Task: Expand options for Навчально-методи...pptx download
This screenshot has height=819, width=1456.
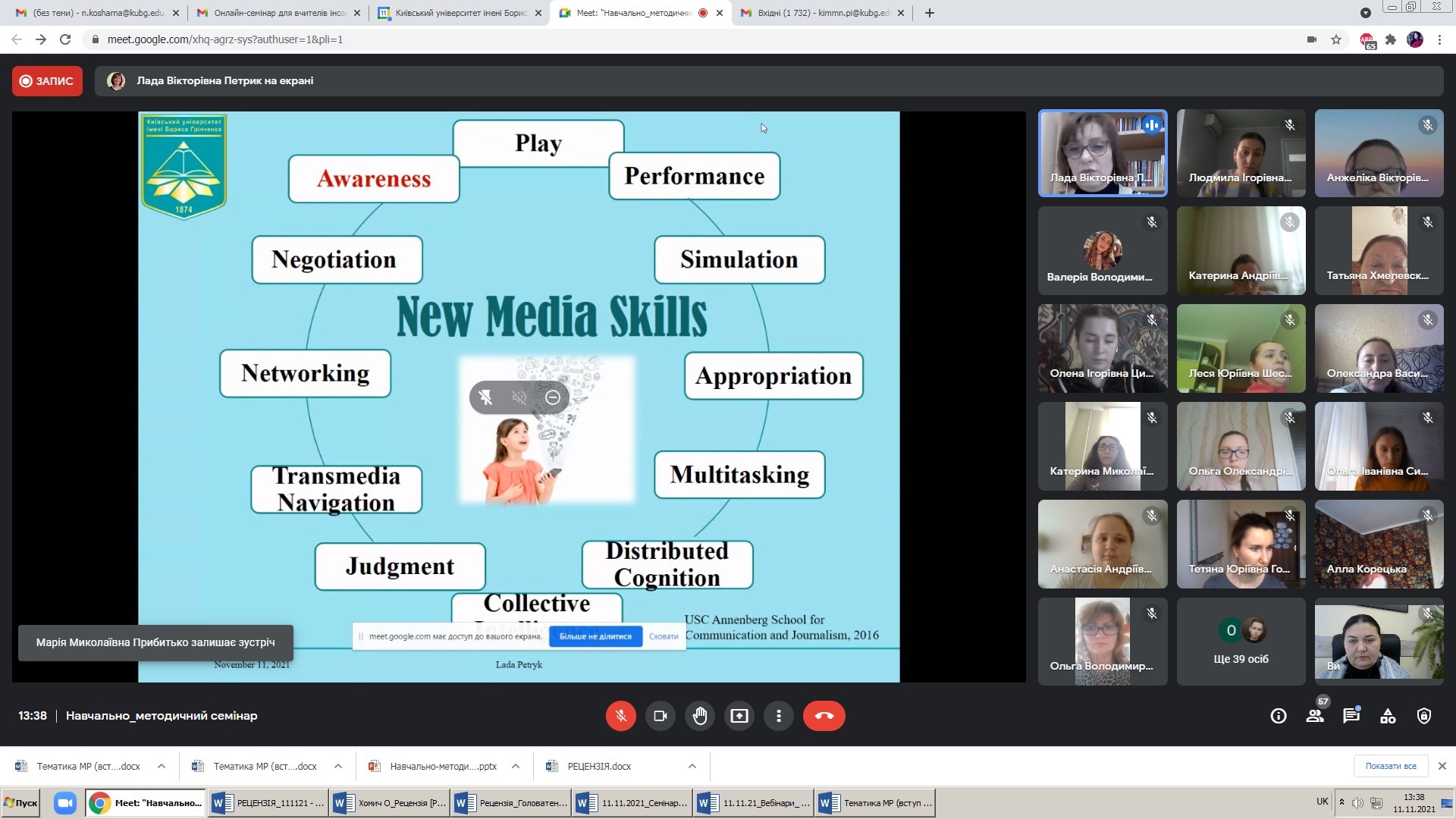Action: point(516,766)
